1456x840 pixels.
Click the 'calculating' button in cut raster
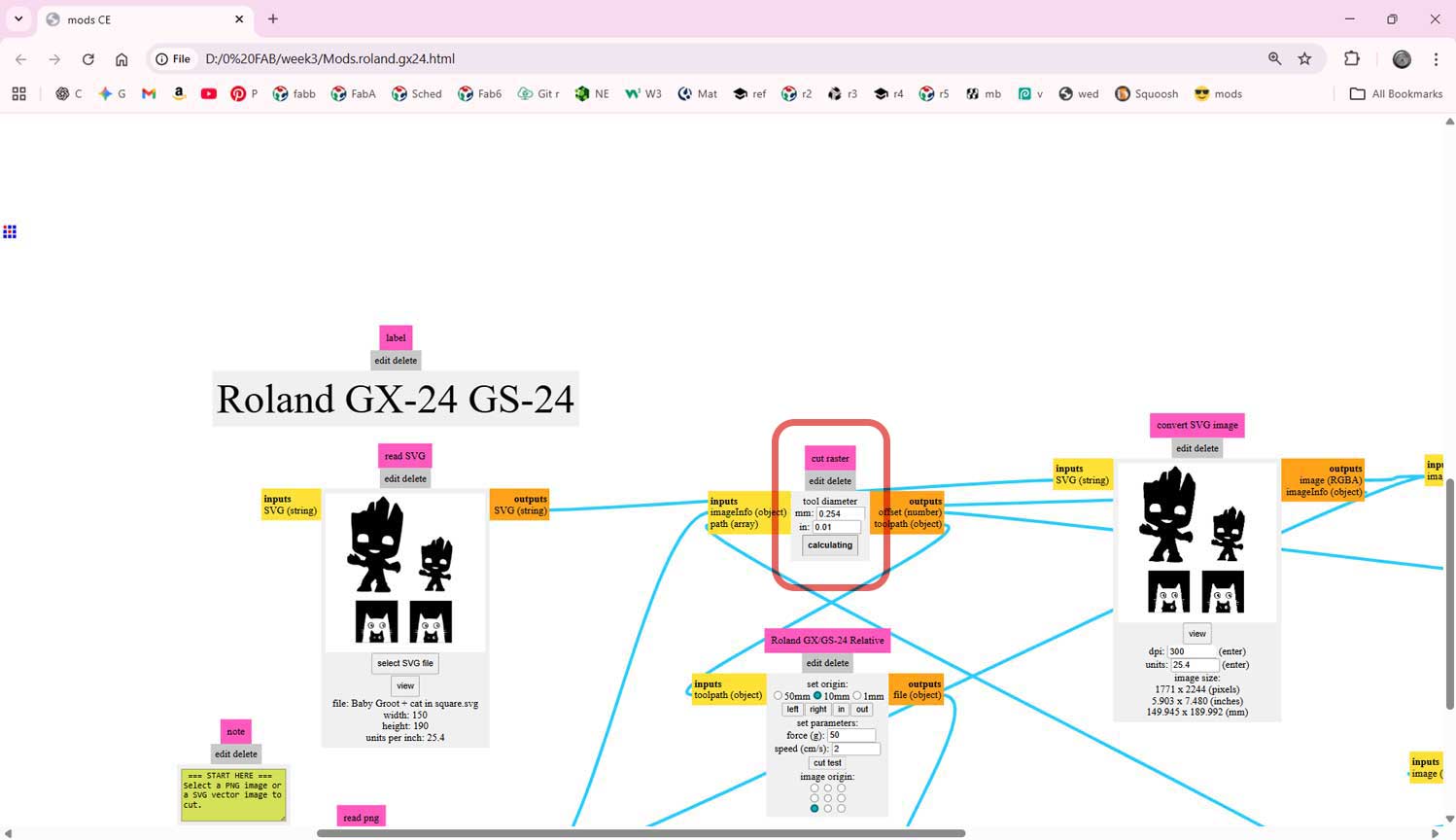[830, 545]
